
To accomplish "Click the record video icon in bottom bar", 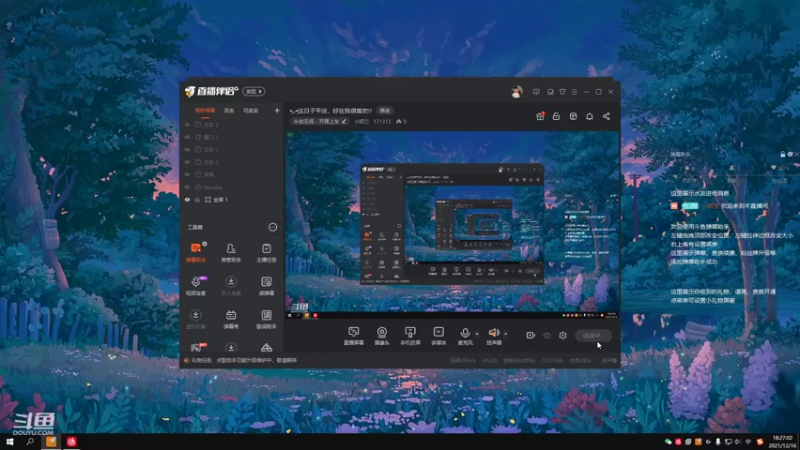I will 531,335.
